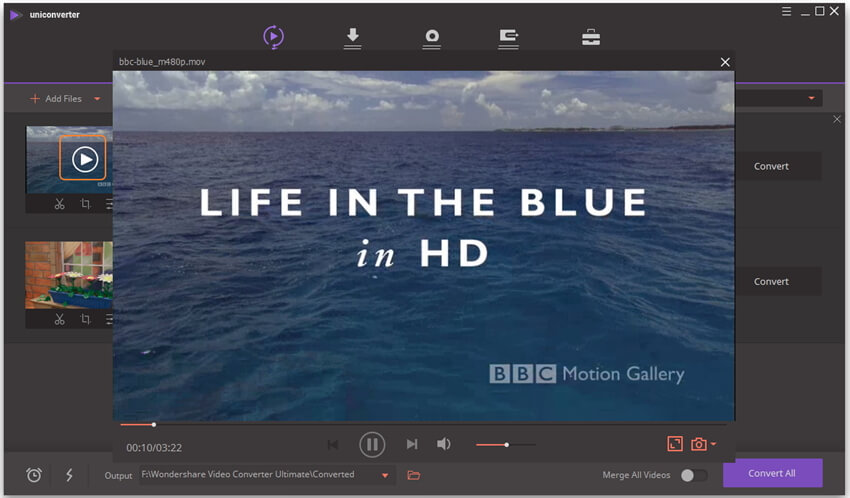
Task: Play the ocean video thumbnail
Action: pyautogui.click(x=83, y=158)
